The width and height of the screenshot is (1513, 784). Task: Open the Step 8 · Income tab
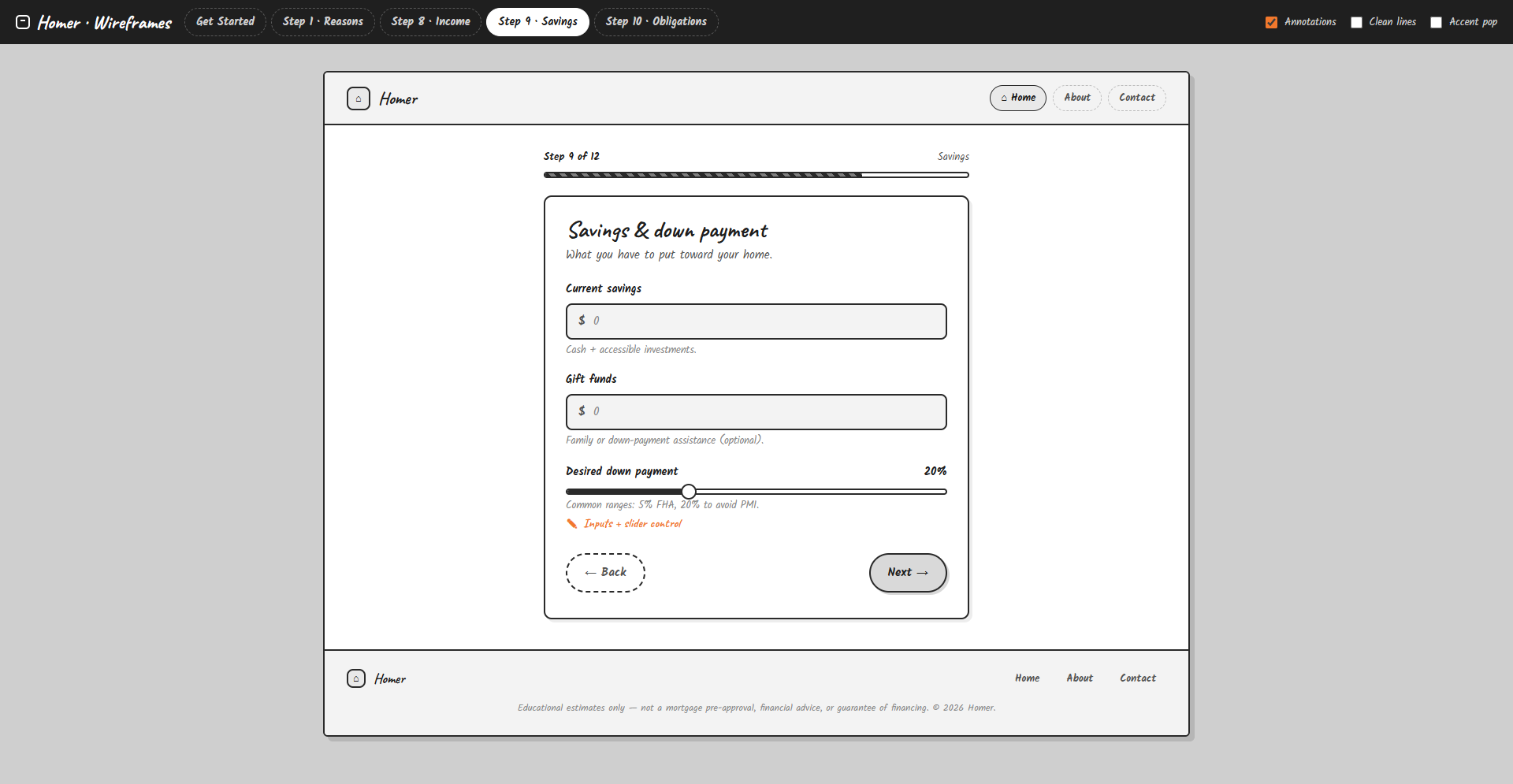[430, 22]
